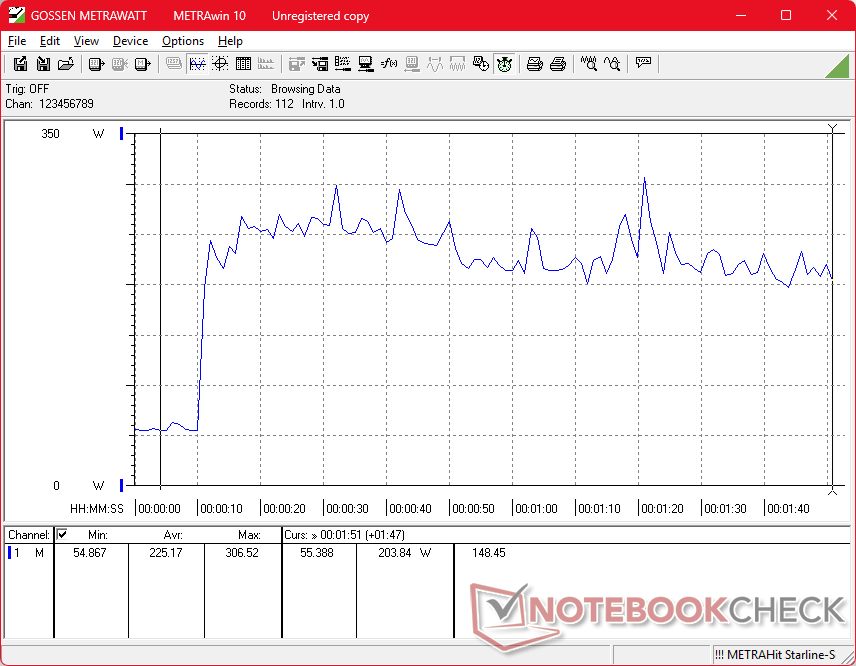Click the blue lower Y-axis range marker at 0 W
The image size is (856, 666).
(x=122, y=485)
